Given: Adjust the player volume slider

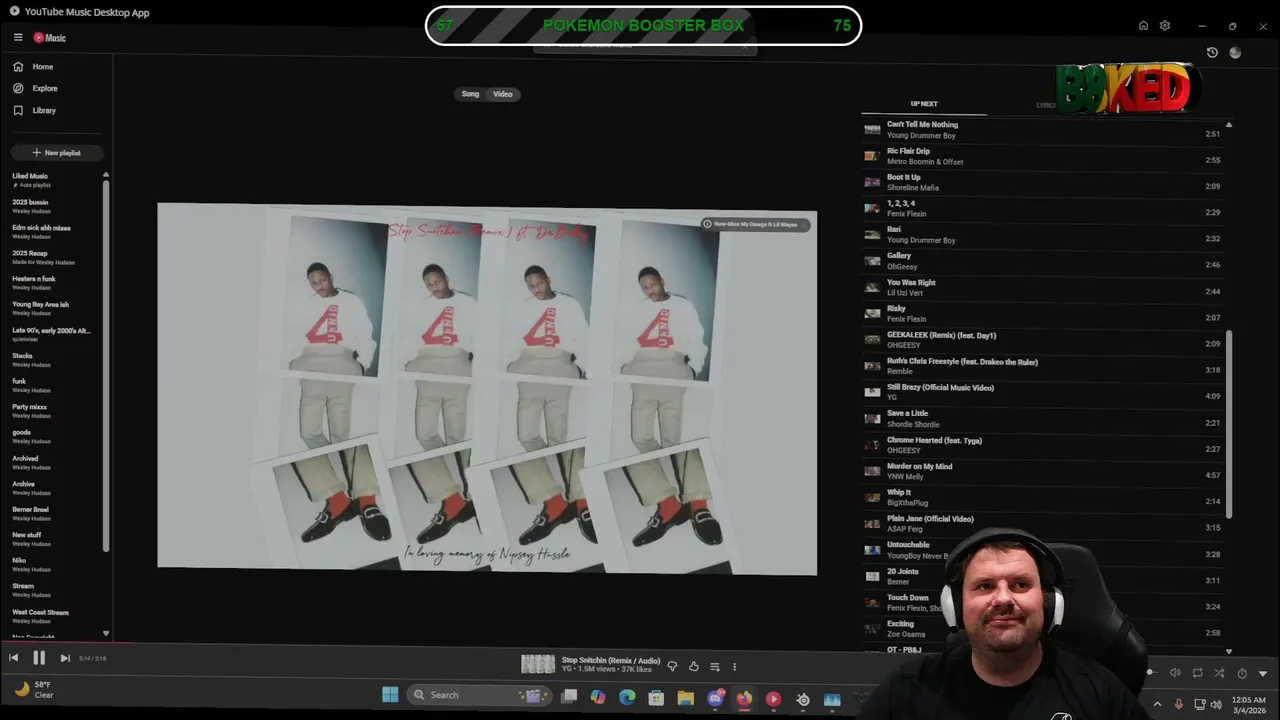Looking at the screenshot, I should 1152,673.
